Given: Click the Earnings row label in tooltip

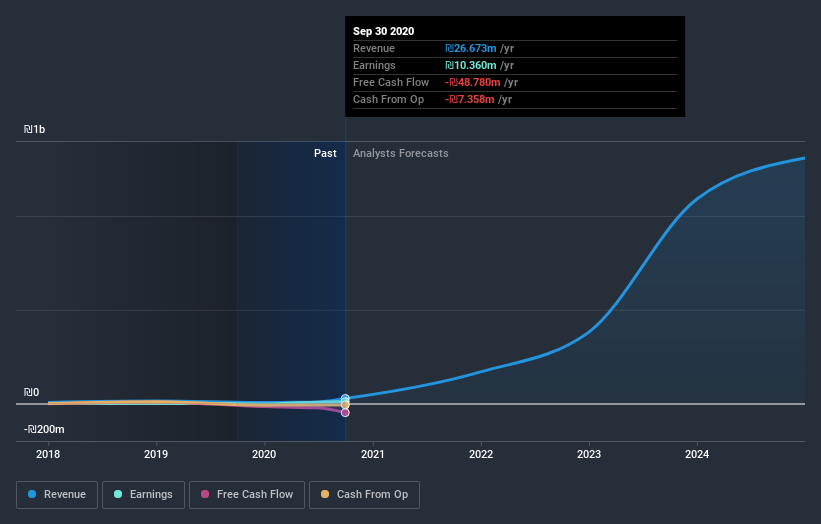Looking at the screenshot, I should tap(374, 65).
